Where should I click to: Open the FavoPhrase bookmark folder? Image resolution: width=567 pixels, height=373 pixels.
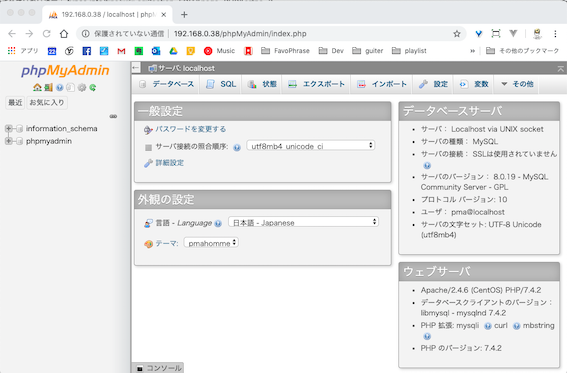pyautogui.click(x=285, y=51)
